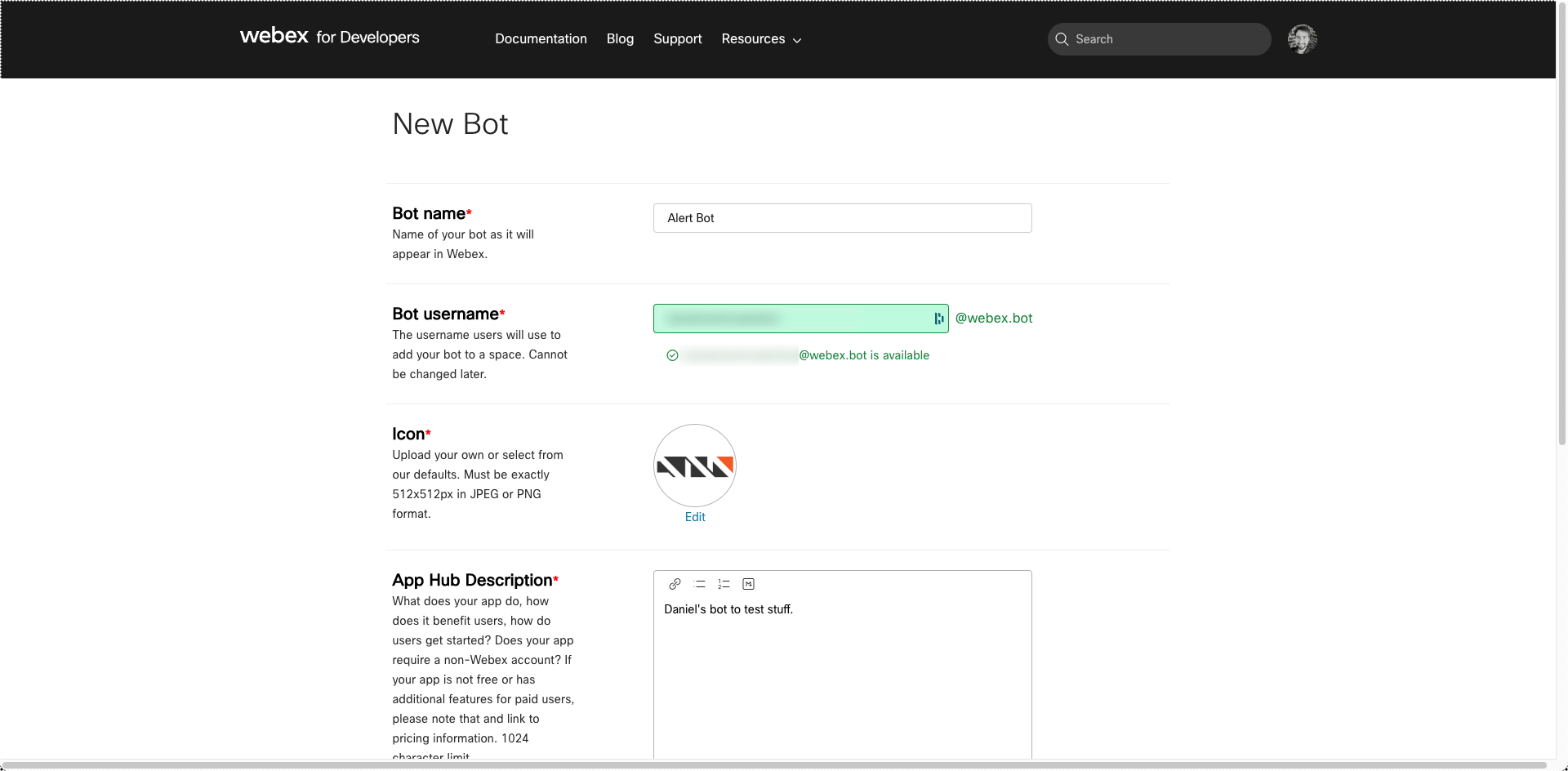Click the Bot username input field
The height and width of the screenshot is (771, 1568).
click(x=800, y=319)
